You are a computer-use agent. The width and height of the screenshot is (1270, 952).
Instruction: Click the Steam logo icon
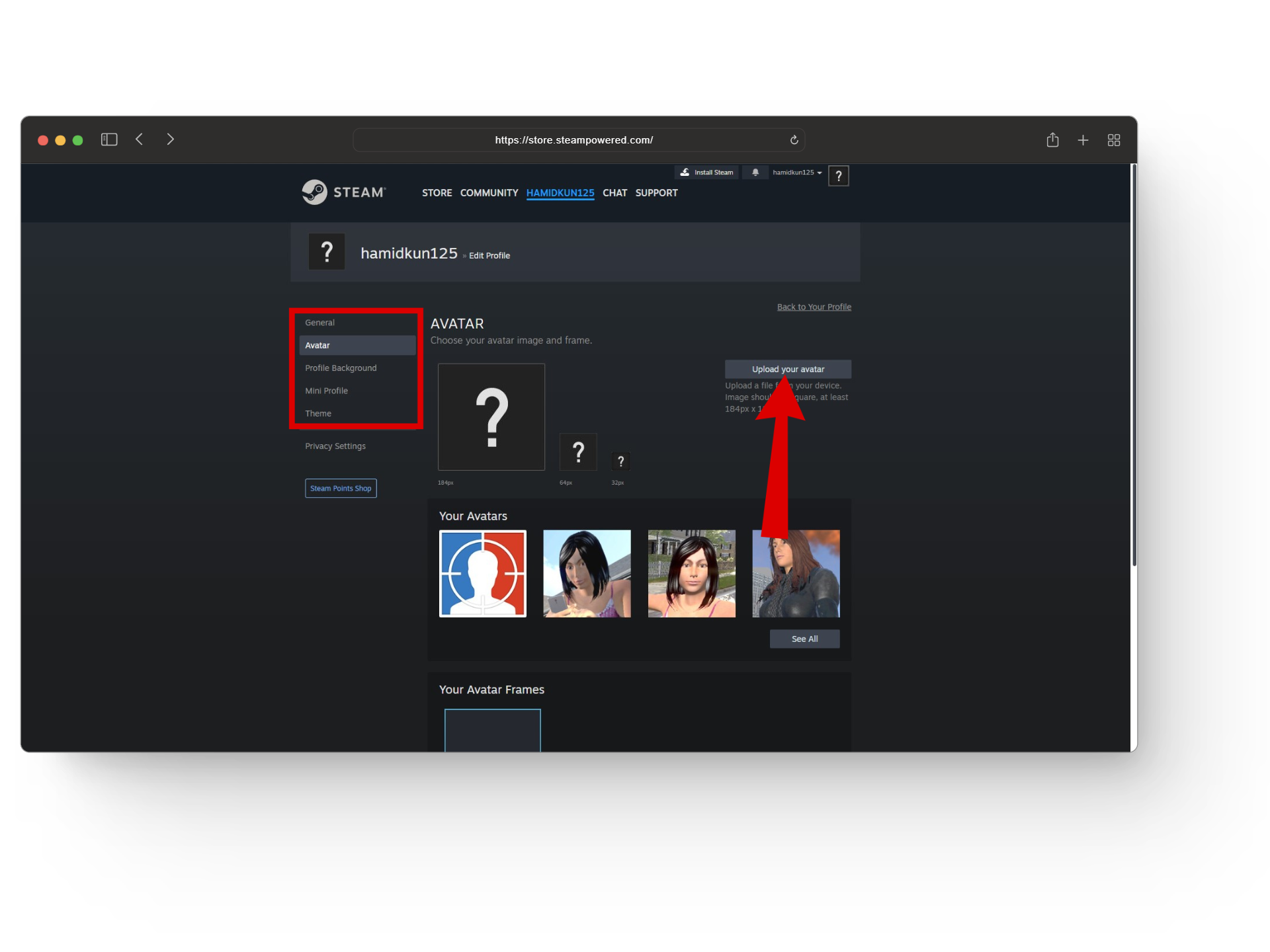pos(315,192)
